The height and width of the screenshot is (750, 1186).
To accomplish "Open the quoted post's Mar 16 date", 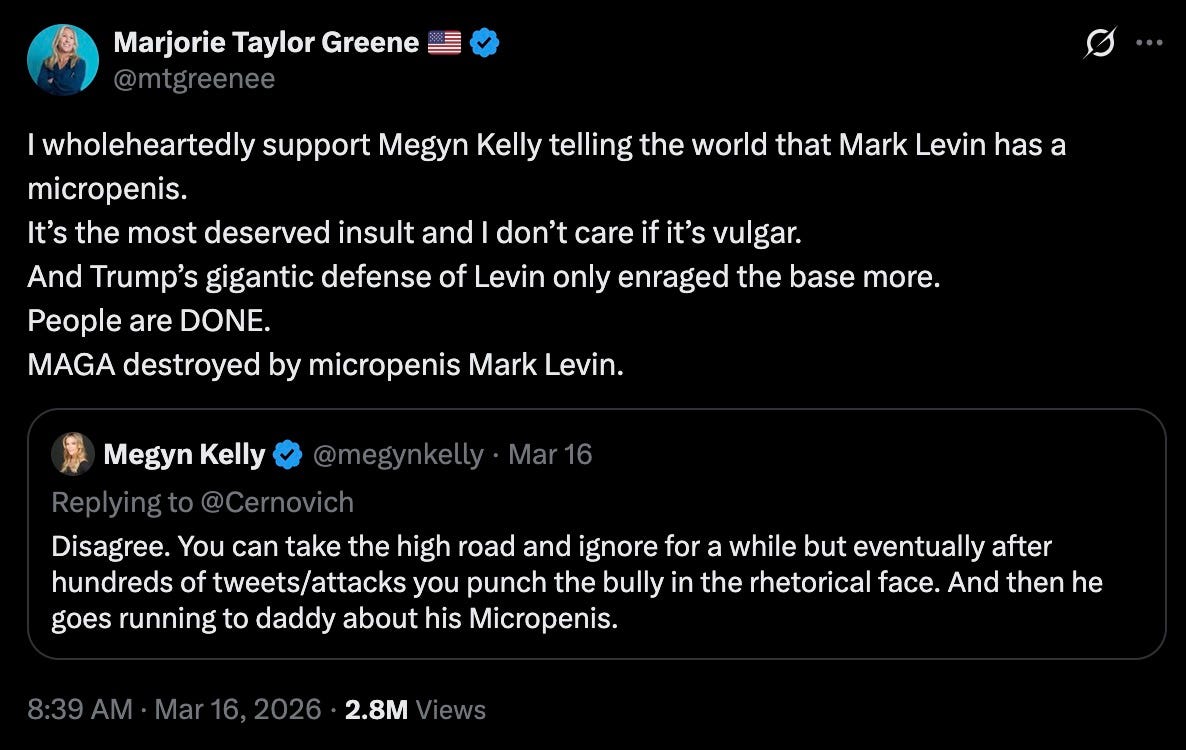I will click(x=550, y=455).
